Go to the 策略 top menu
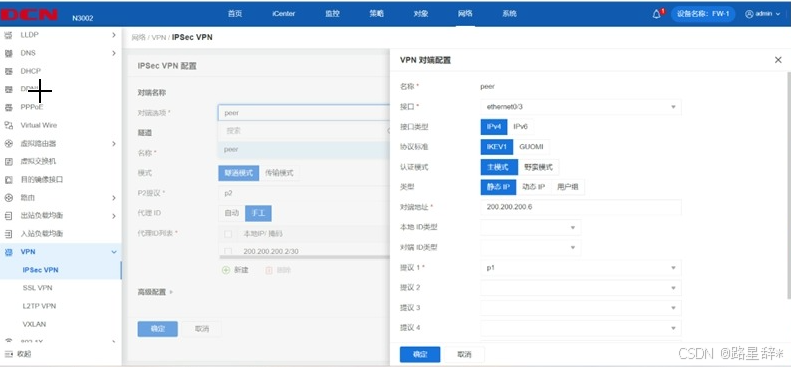 (x=376, y=14)
